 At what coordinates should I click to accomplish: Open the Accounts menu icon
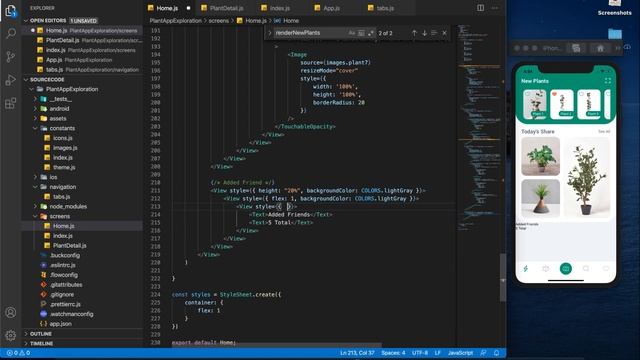[11, 312]
